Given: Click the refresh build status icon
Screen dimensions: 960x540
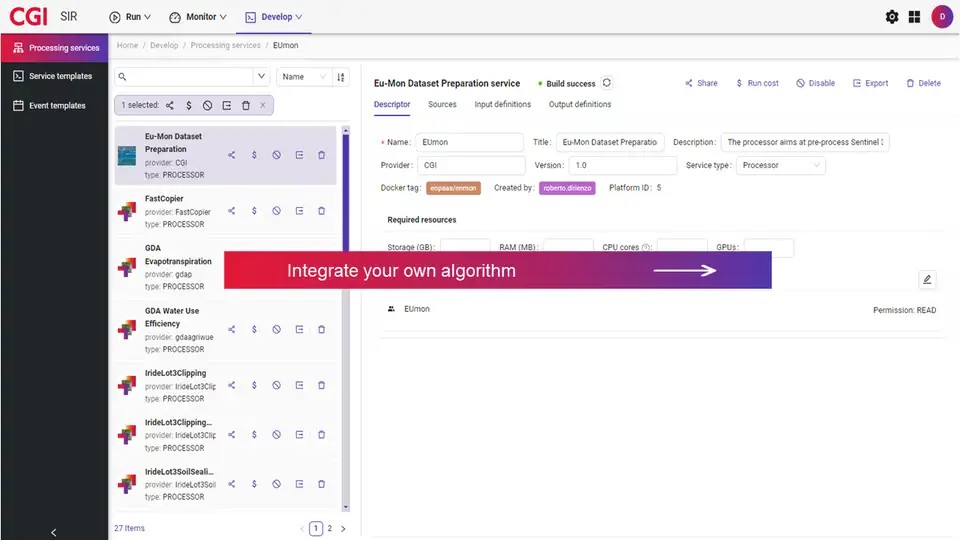Looking at the screenshot, I should 606,83.
